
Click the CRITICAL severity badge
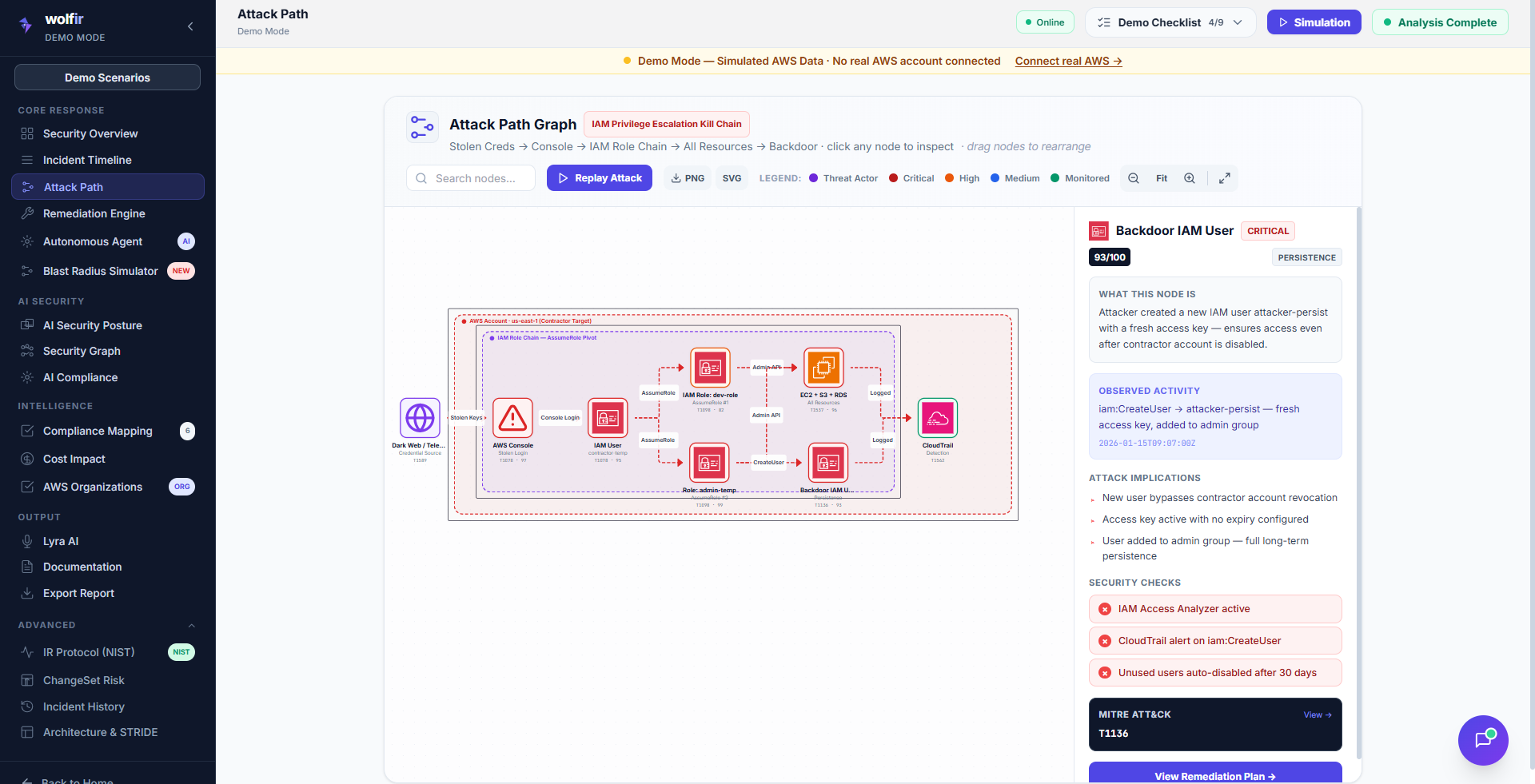(x=1268, y=231)
